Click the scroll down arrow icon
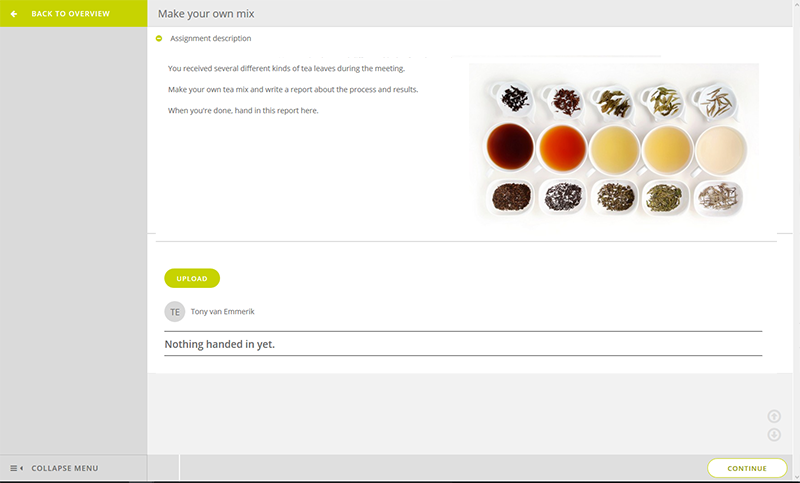 pyautogui.click(x=774, y=435)
